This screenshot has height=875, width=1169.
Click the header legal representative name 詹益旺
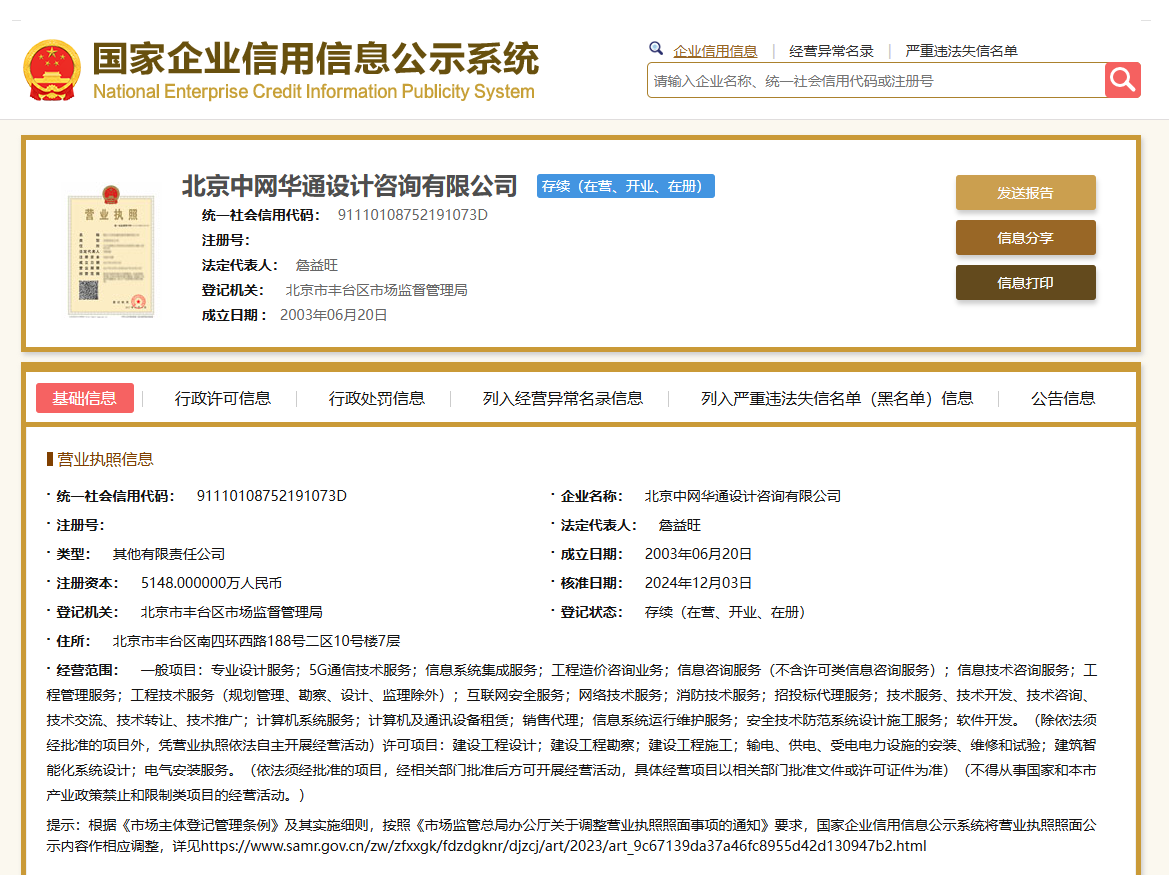pyautogui.click(x=317, y=265)
